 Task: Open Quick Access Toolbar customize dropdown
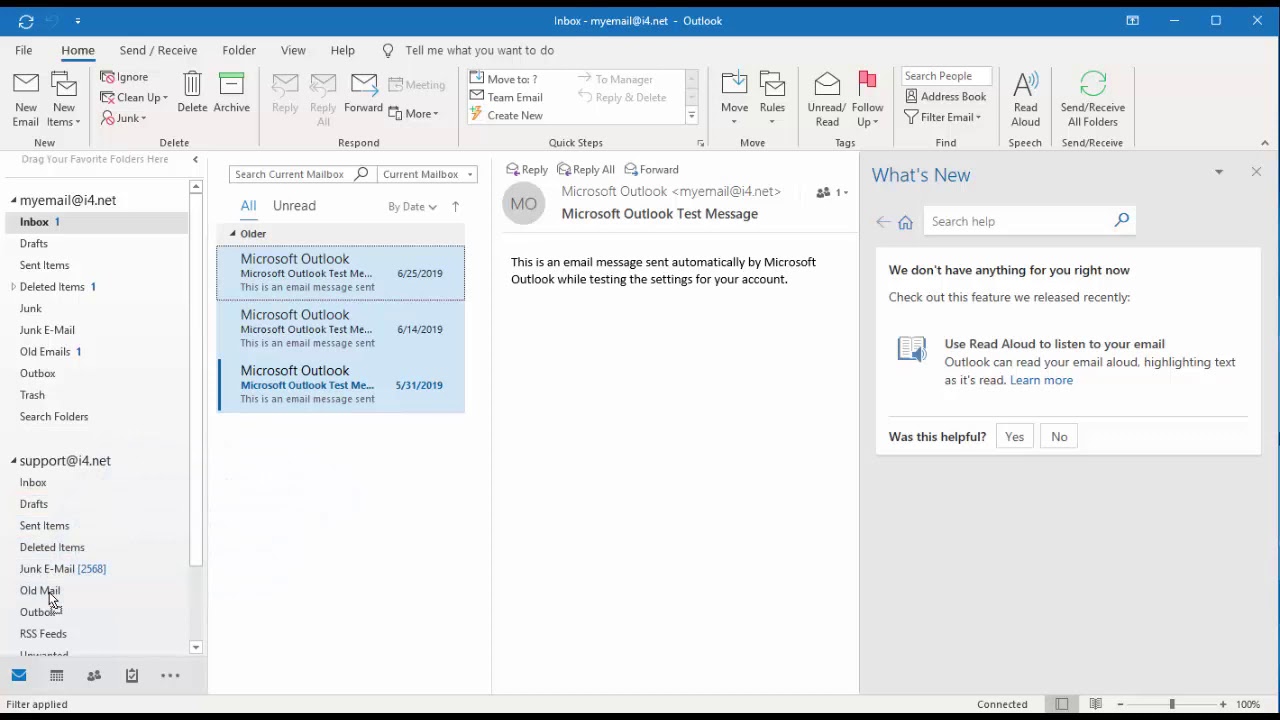click(78, 21)
